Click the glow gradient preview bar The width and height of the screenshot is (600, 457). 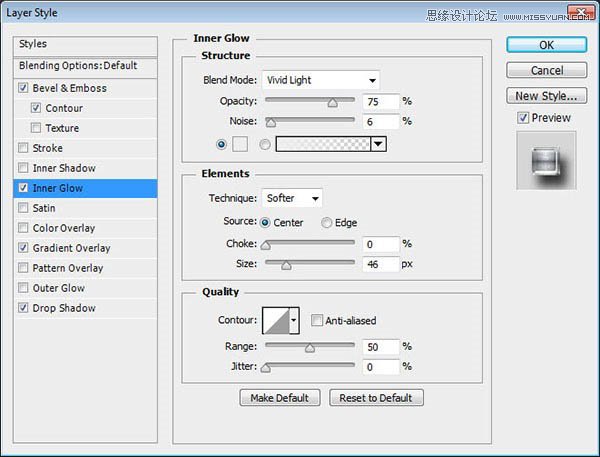point(323,144)
